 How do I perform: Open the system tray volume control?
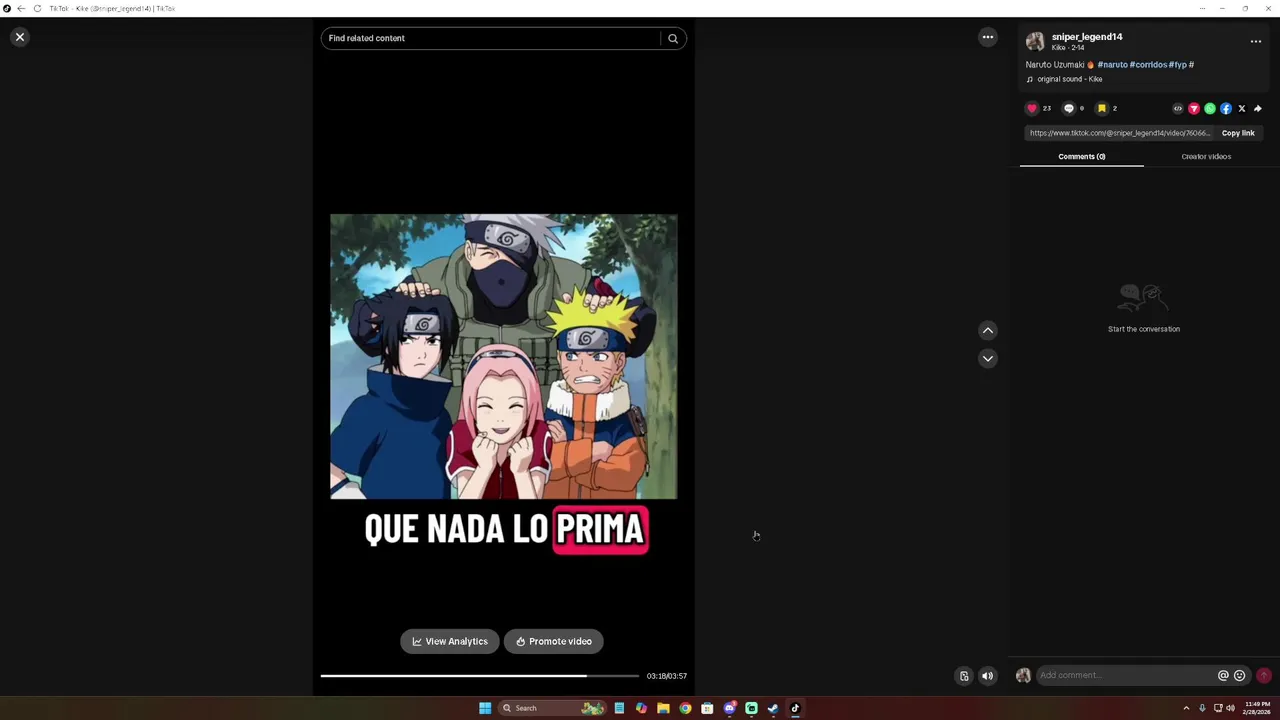tap(1230, 708)
